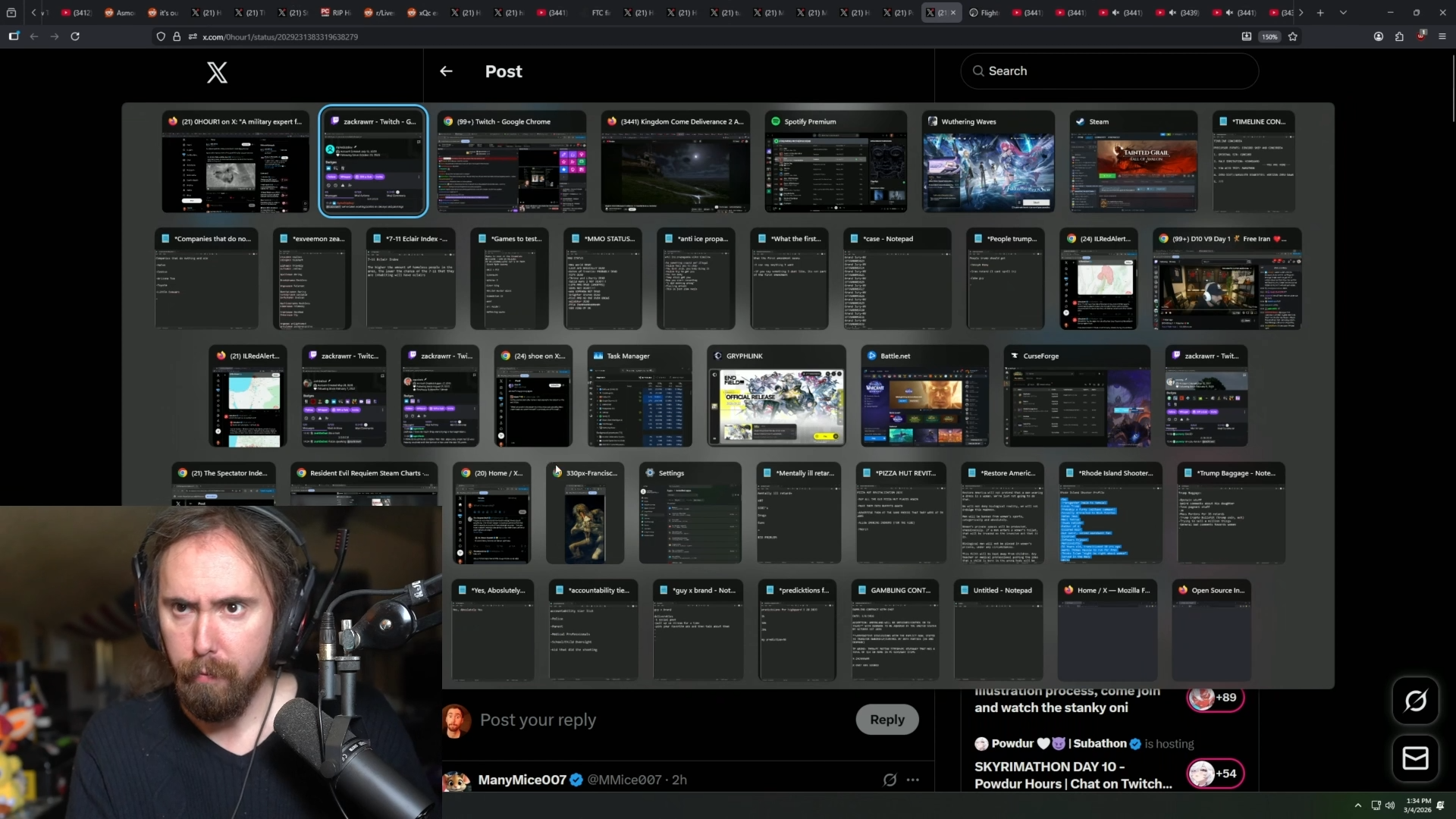
Task: Open ManyMice007 profile link
Action: pos(522,780)
